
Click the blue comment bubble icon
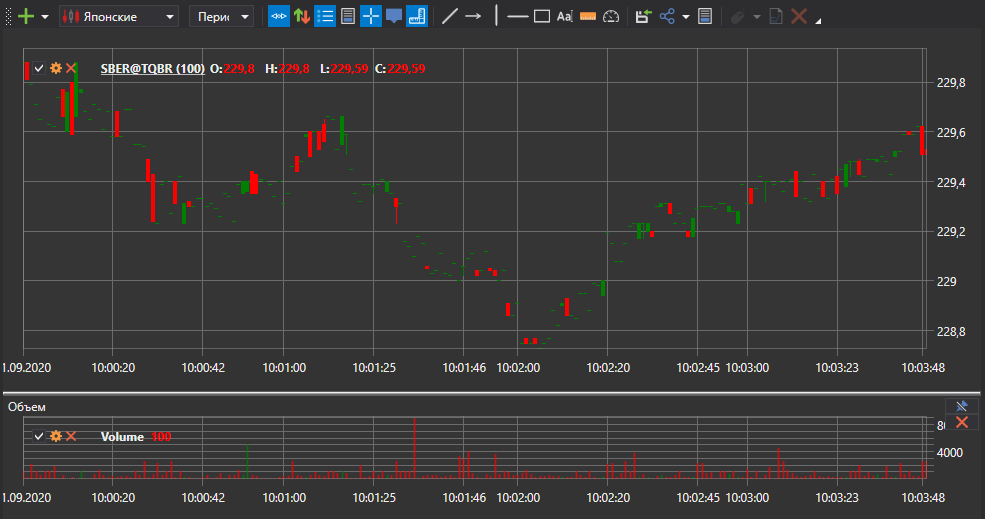click(x=394, y=16)
